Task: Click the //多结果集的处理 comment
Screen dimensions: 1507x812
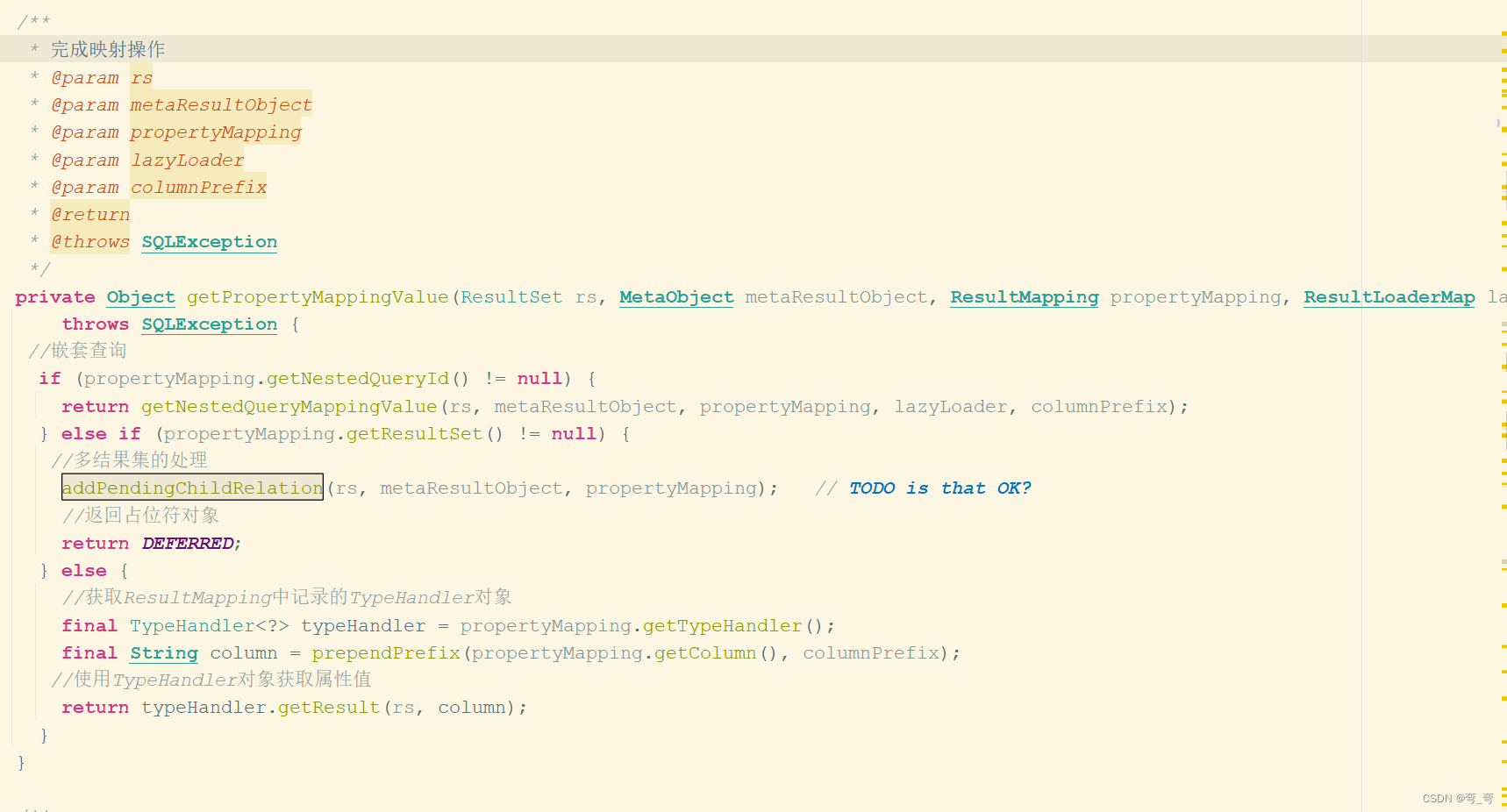Action: tap(129, 460)
